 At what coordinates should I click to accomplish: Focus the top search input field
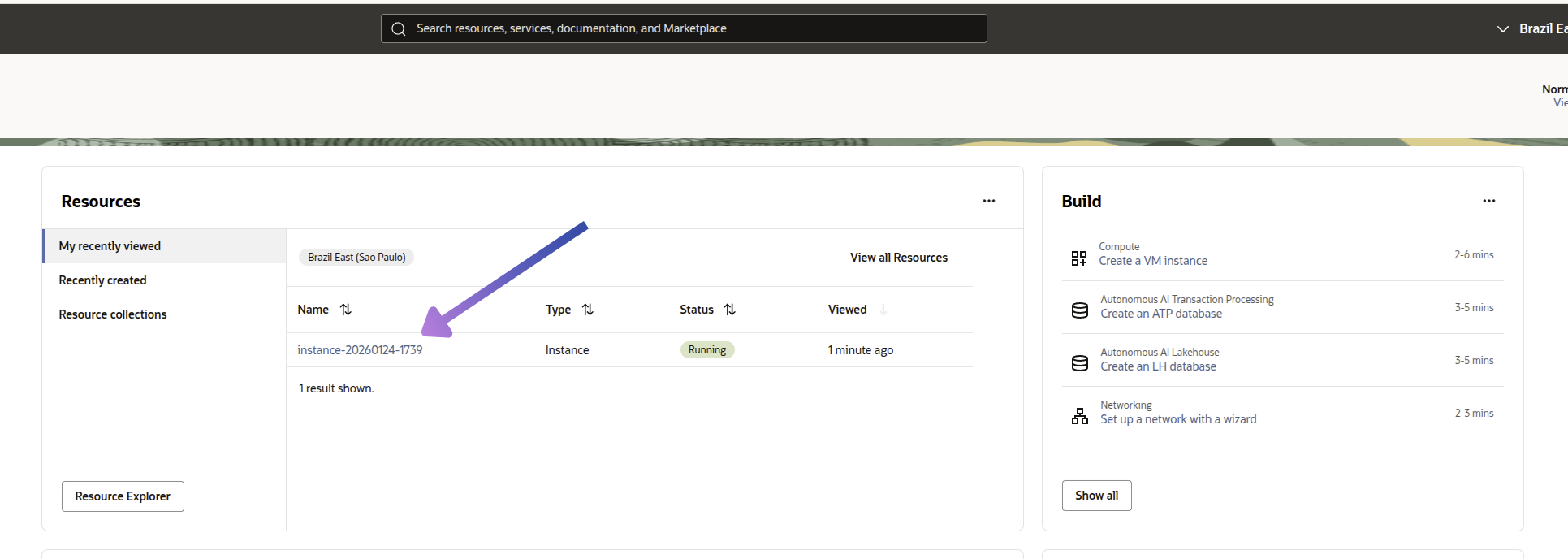tap(690, 28)
